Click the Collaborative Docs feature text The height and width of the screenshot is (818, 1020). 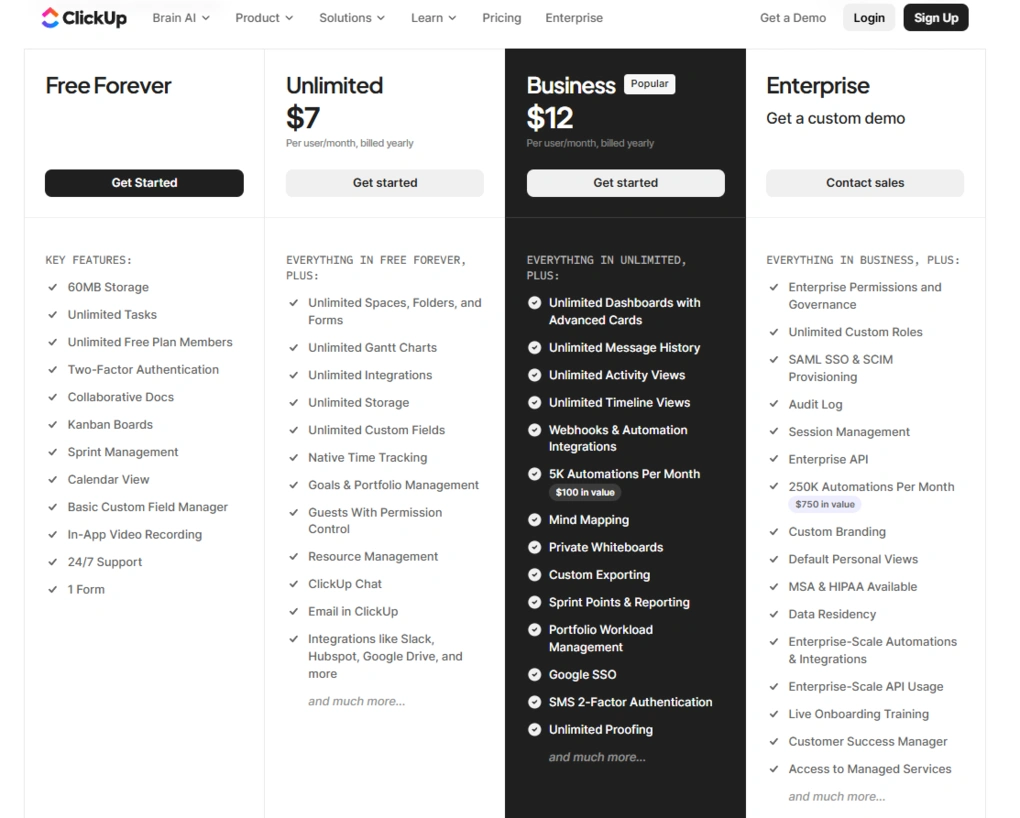point(121,397)
